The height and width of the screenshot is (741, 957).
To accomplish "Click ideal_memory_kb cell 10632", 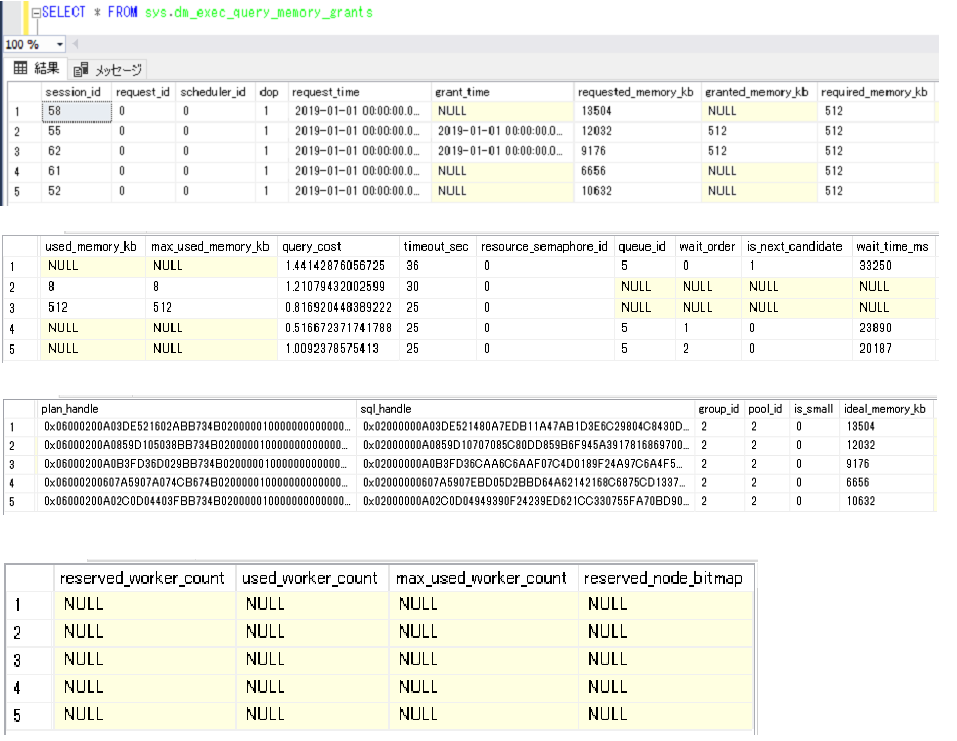I will pos(886,501).
